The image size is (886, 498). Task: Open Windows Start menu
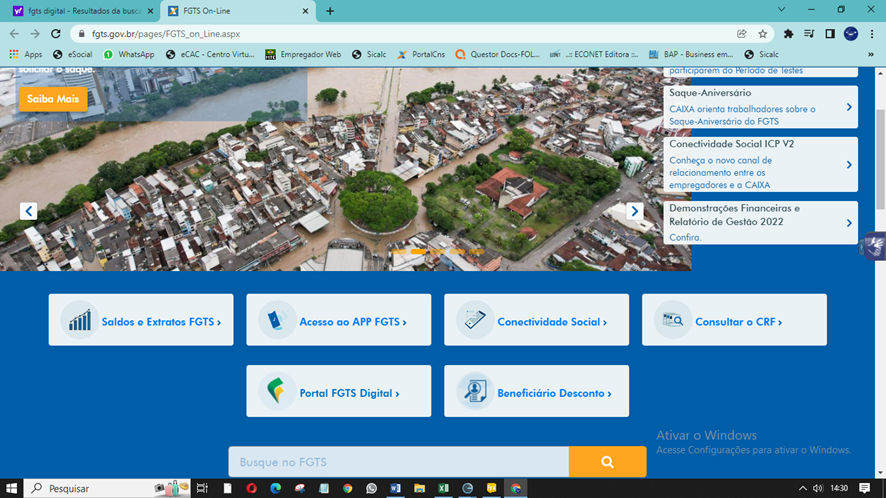point(12,488)
